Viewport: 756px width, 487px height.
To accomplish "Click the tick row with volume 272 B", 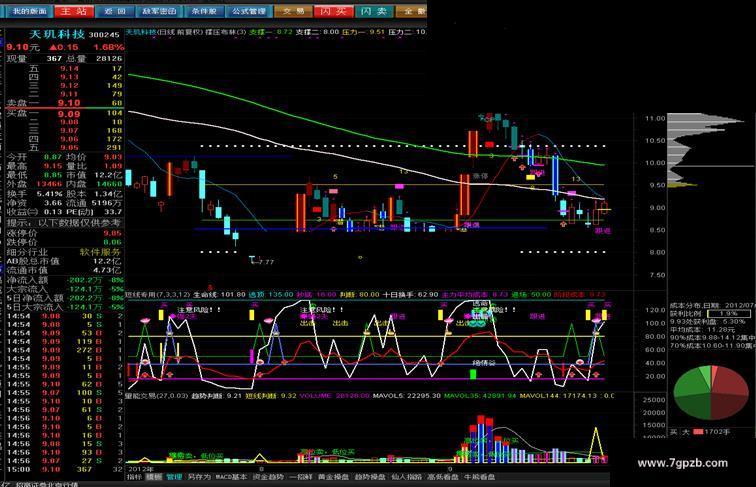I will (x=64, y=350).
